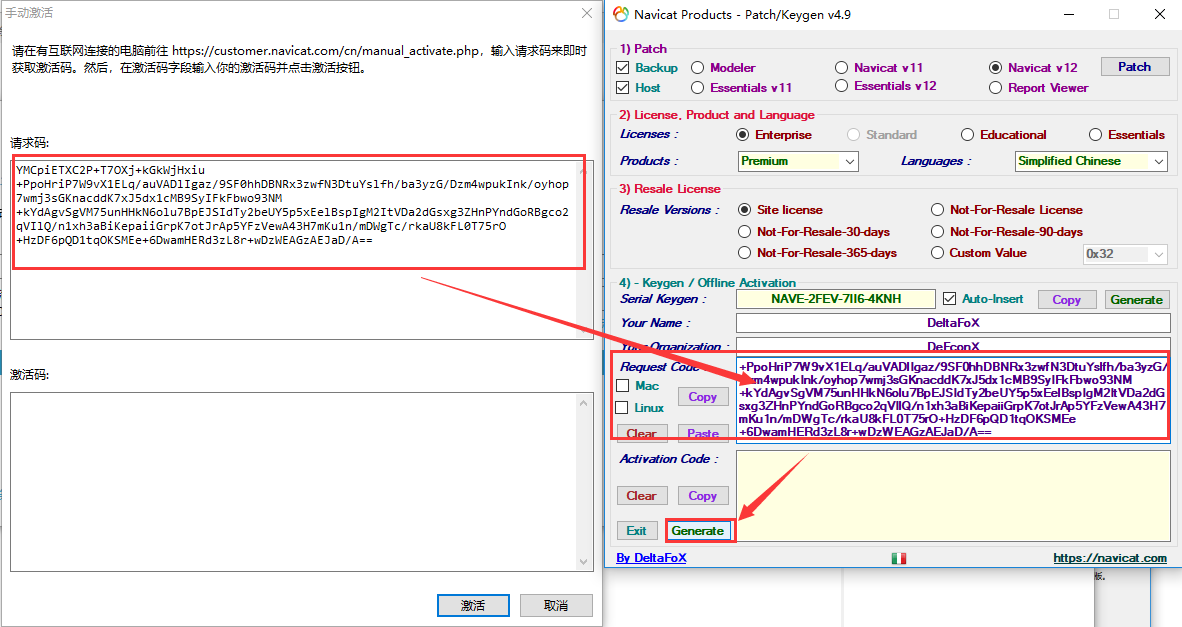
Task: Close the 手动激活 dialog with its X
Action: pyautogui.click(x=586, y=13)
